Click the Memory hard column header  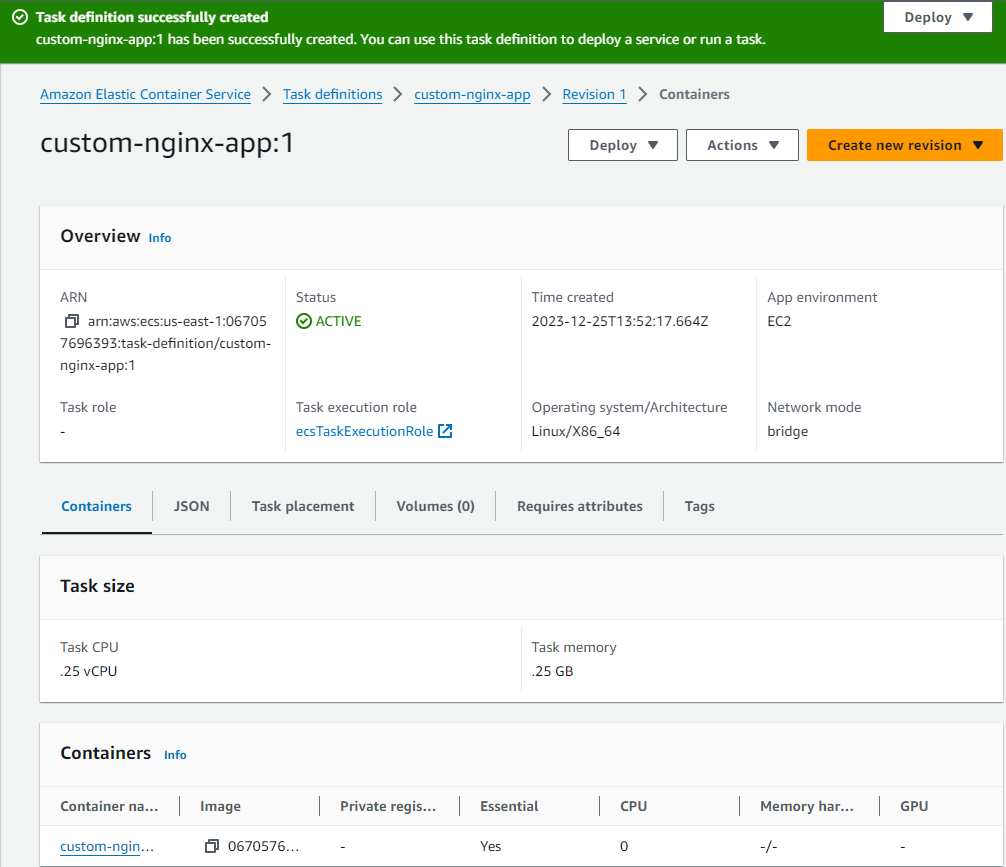807,806
